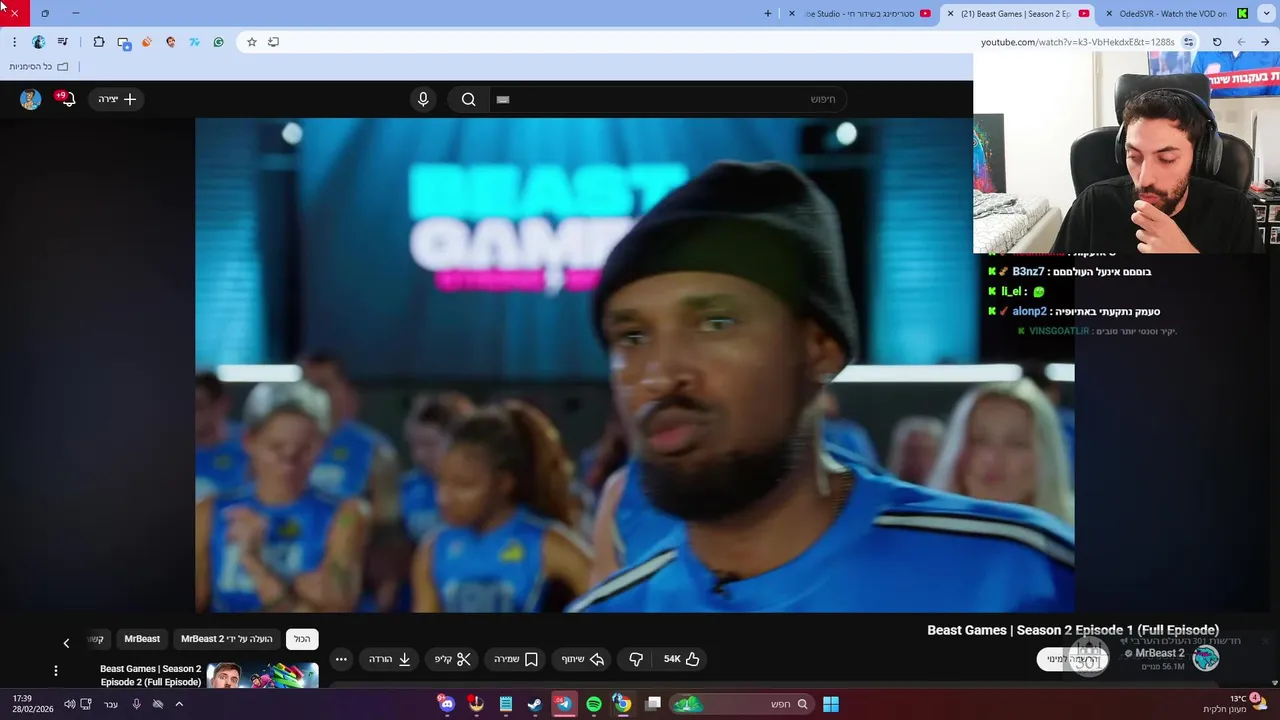Screen dimensions: 1280x720
Task: Reload the page
Action: 1217,42
